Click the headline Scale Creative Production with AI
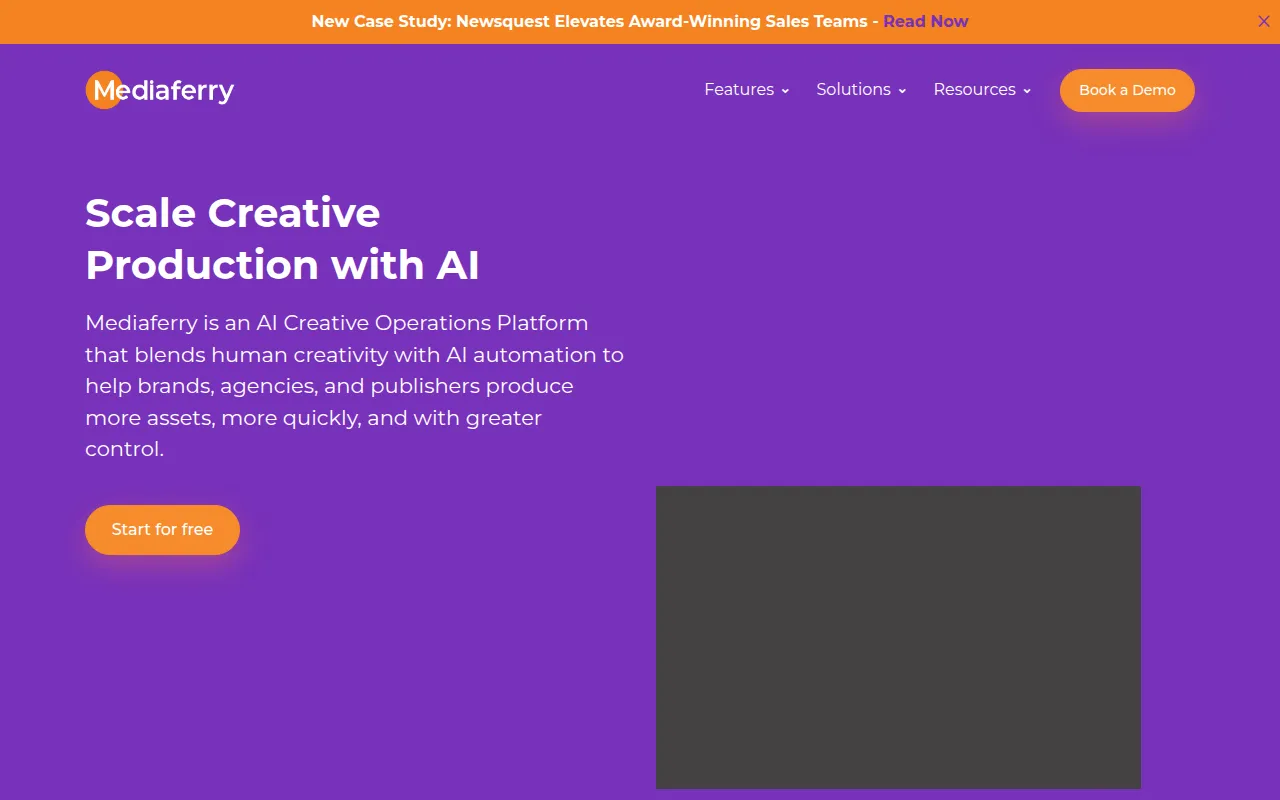1280x800 pixels. pos(283,239)
